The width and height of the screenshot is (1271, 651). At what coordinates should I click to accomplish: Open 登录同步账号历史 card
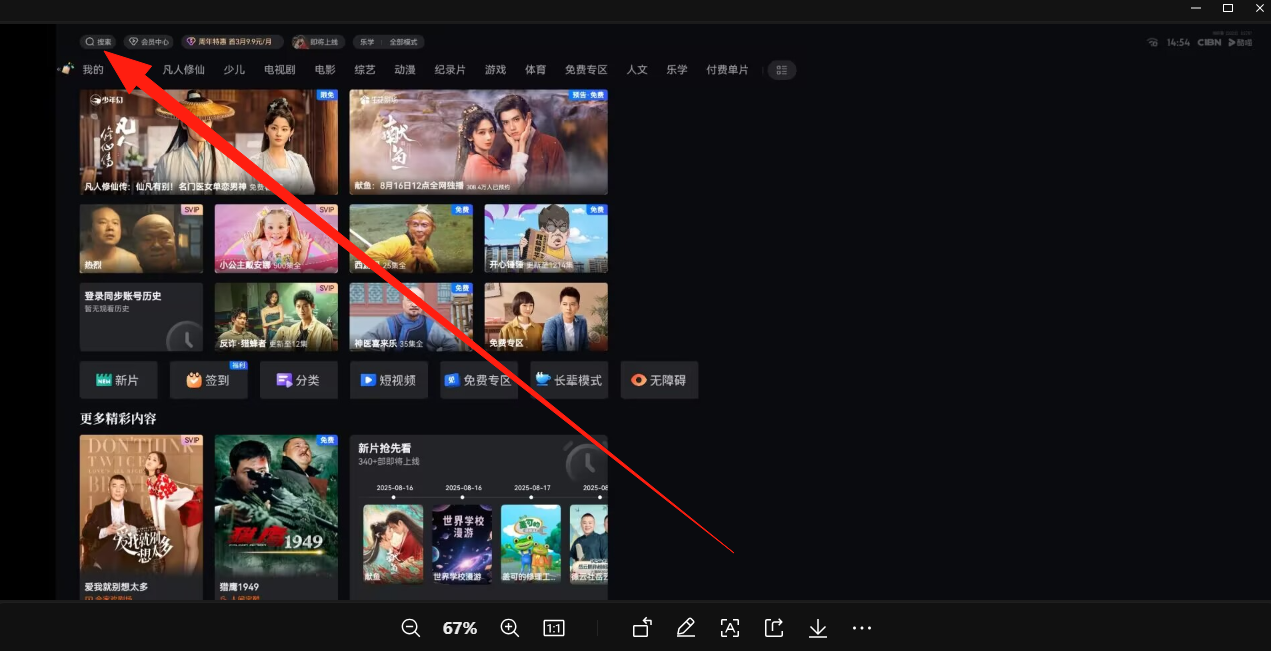click(141, 317)
